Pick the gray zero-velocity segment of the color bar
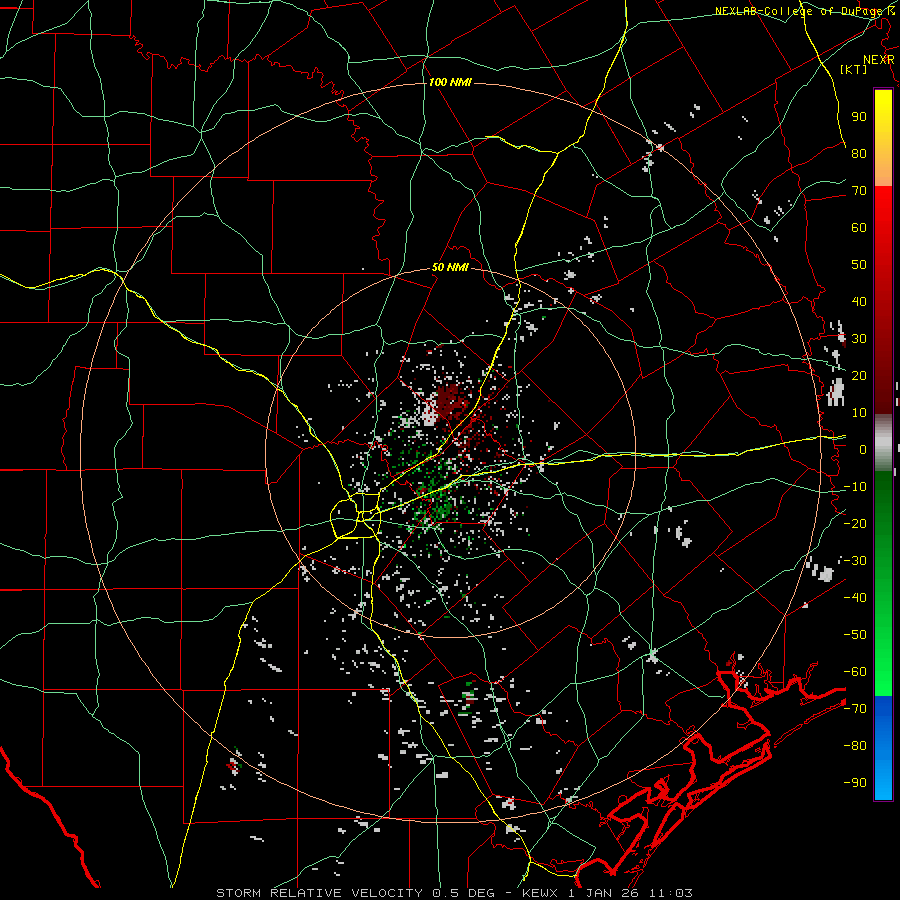The image size is (900, 900). click(883, 442)
